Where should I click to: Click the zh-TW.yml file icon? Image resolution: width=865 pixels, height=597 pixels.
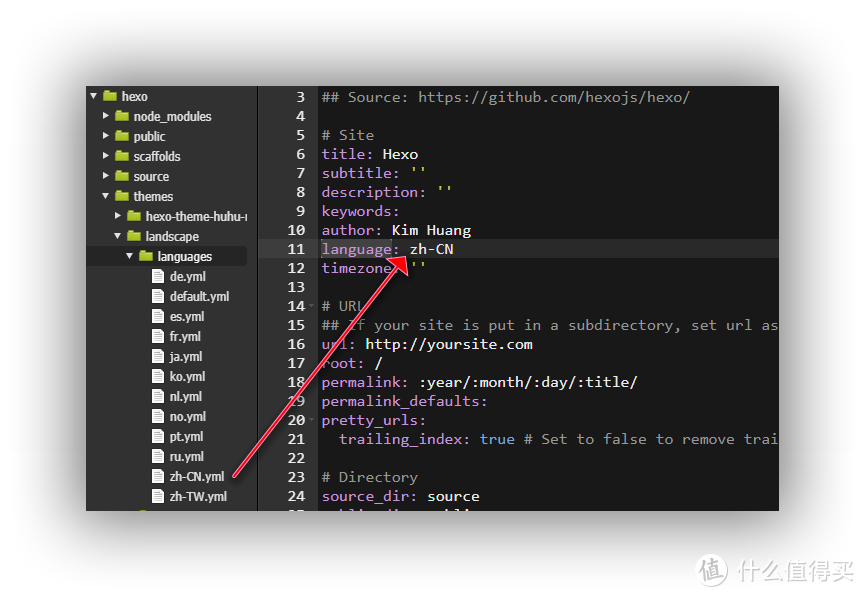[x=158, y=496]
